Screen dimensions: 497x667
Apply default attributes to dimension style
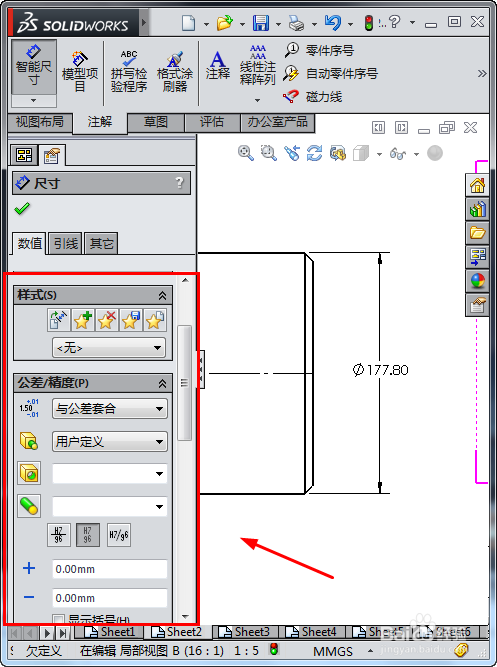[59, 320]
